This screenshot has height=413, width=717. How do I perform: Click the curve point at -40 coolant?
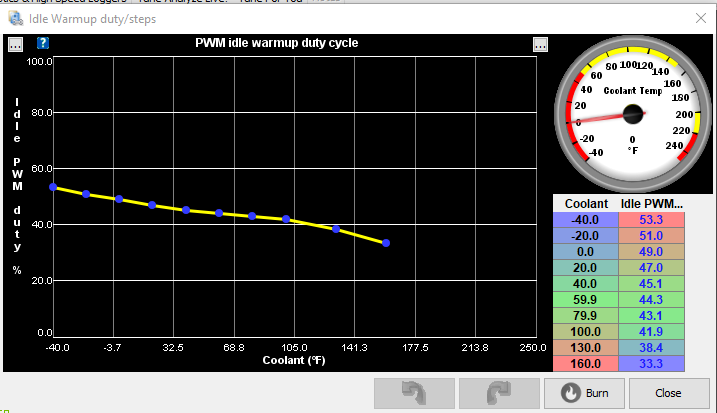[53, 187]
